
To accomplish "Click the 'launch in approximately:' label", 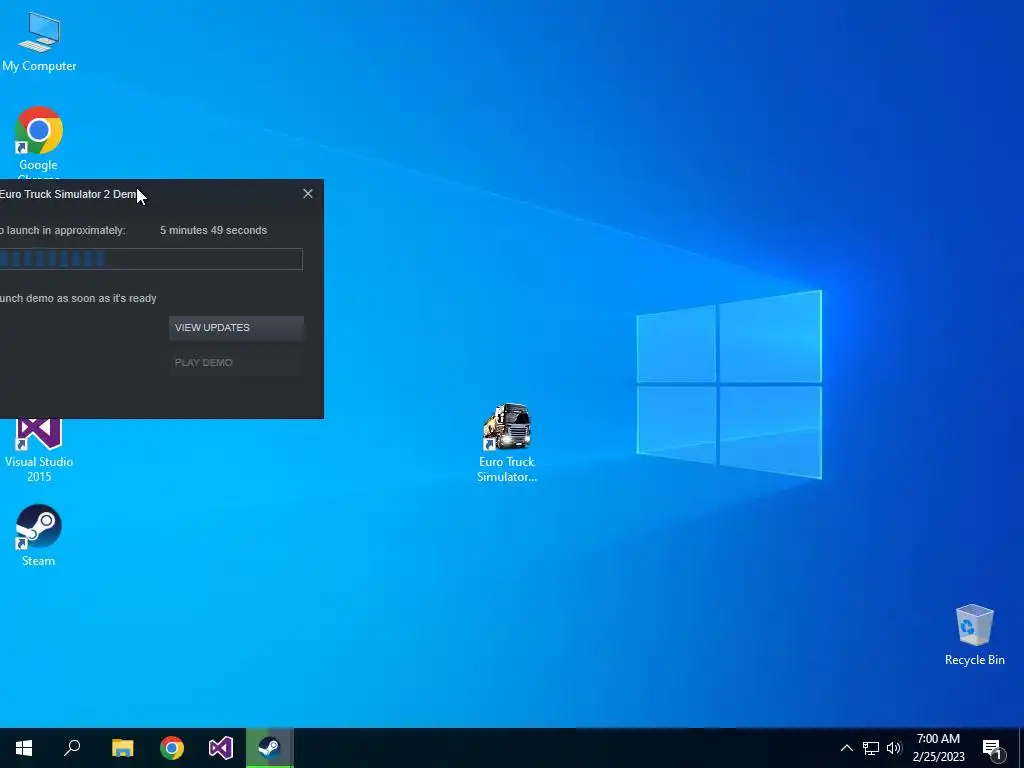I will tap(63, 231).
